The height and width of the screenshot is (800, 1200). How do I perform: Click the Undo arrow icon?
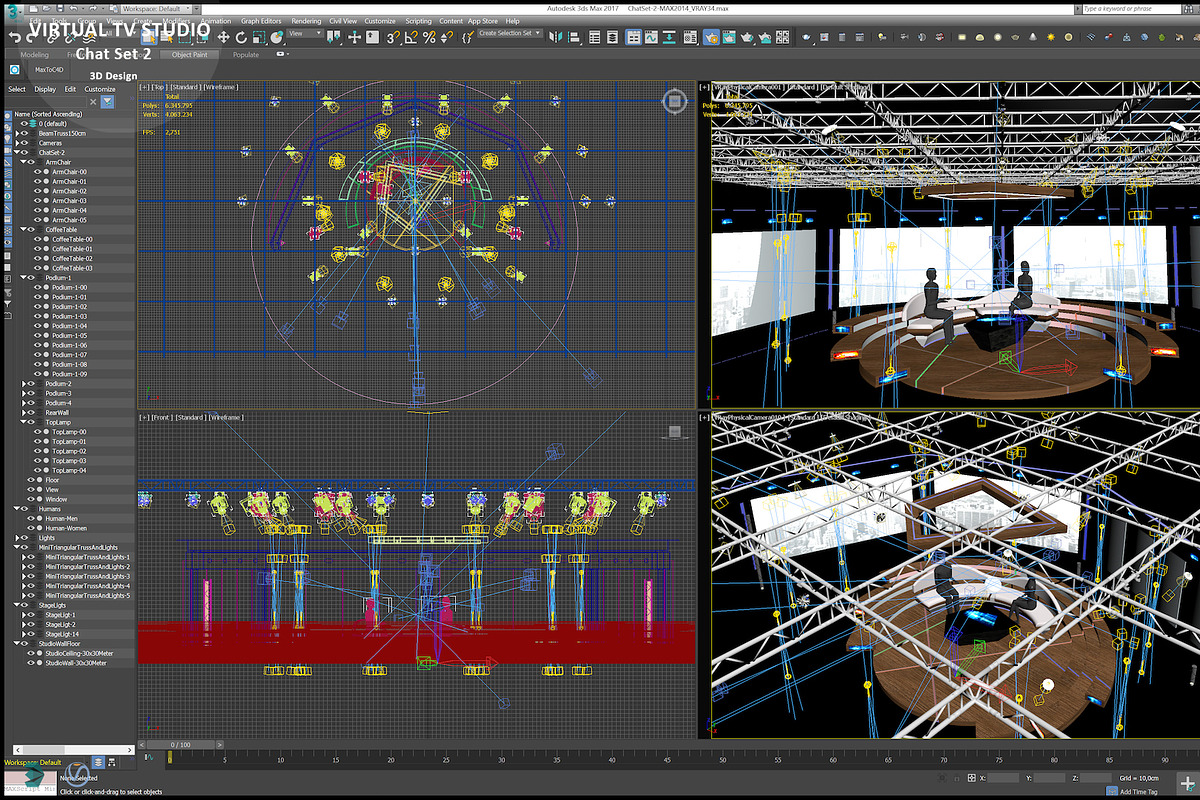point(14,37)
